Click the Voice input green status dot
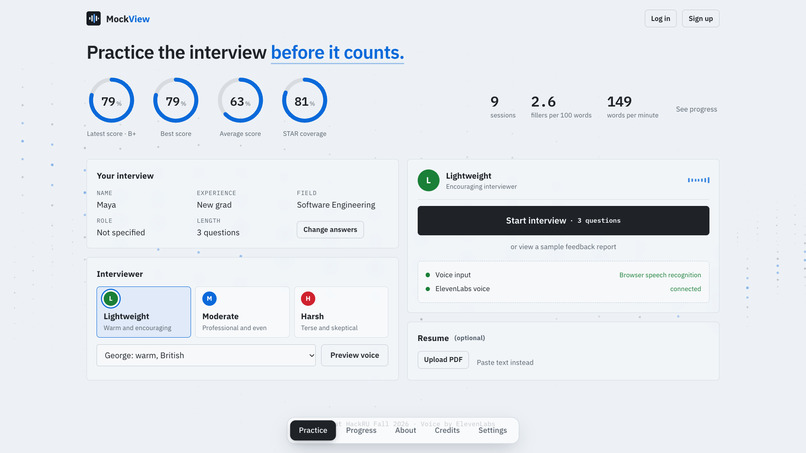The width and height of the screenshot is (806, 453). pyautogui.click(x=428, y=275)
